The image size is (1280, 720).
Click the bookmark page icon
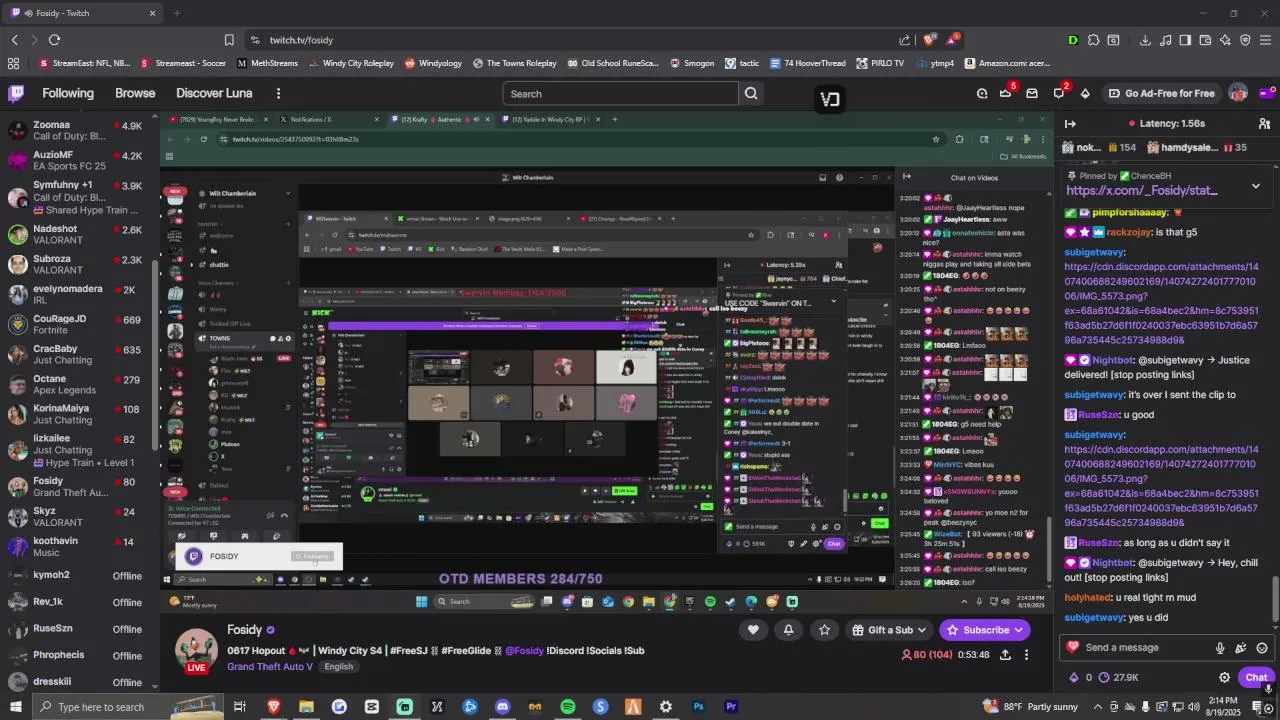pos(229,40)
